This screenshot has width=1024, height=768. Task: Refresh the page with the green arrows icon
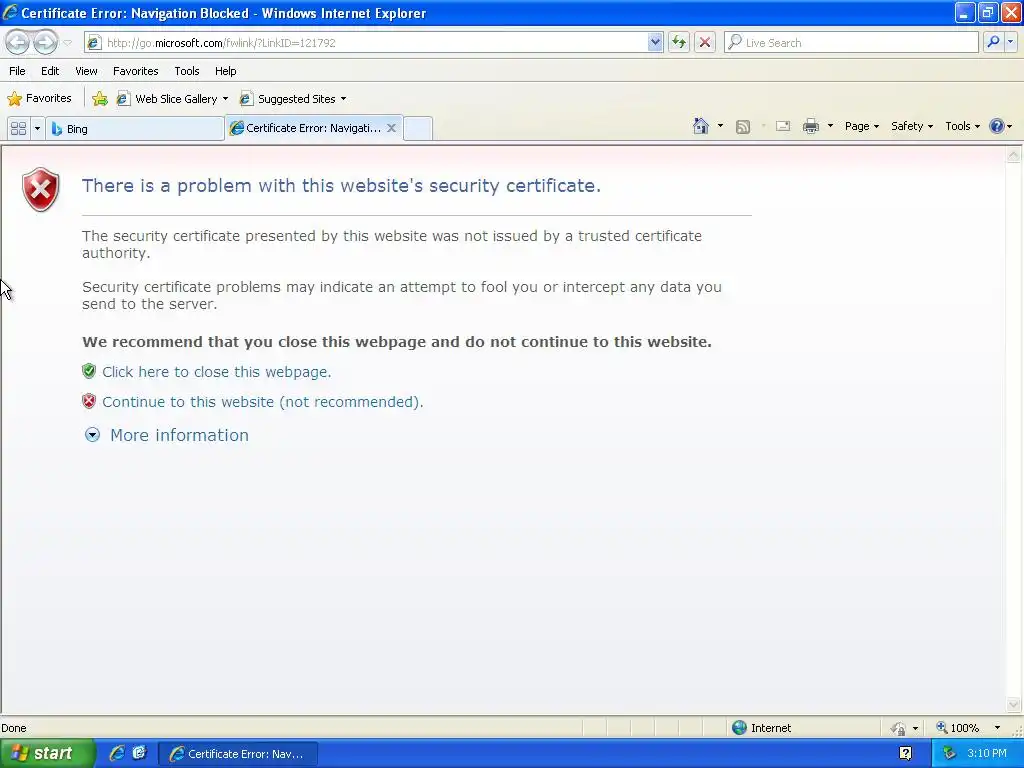click(x=679, y=43)
